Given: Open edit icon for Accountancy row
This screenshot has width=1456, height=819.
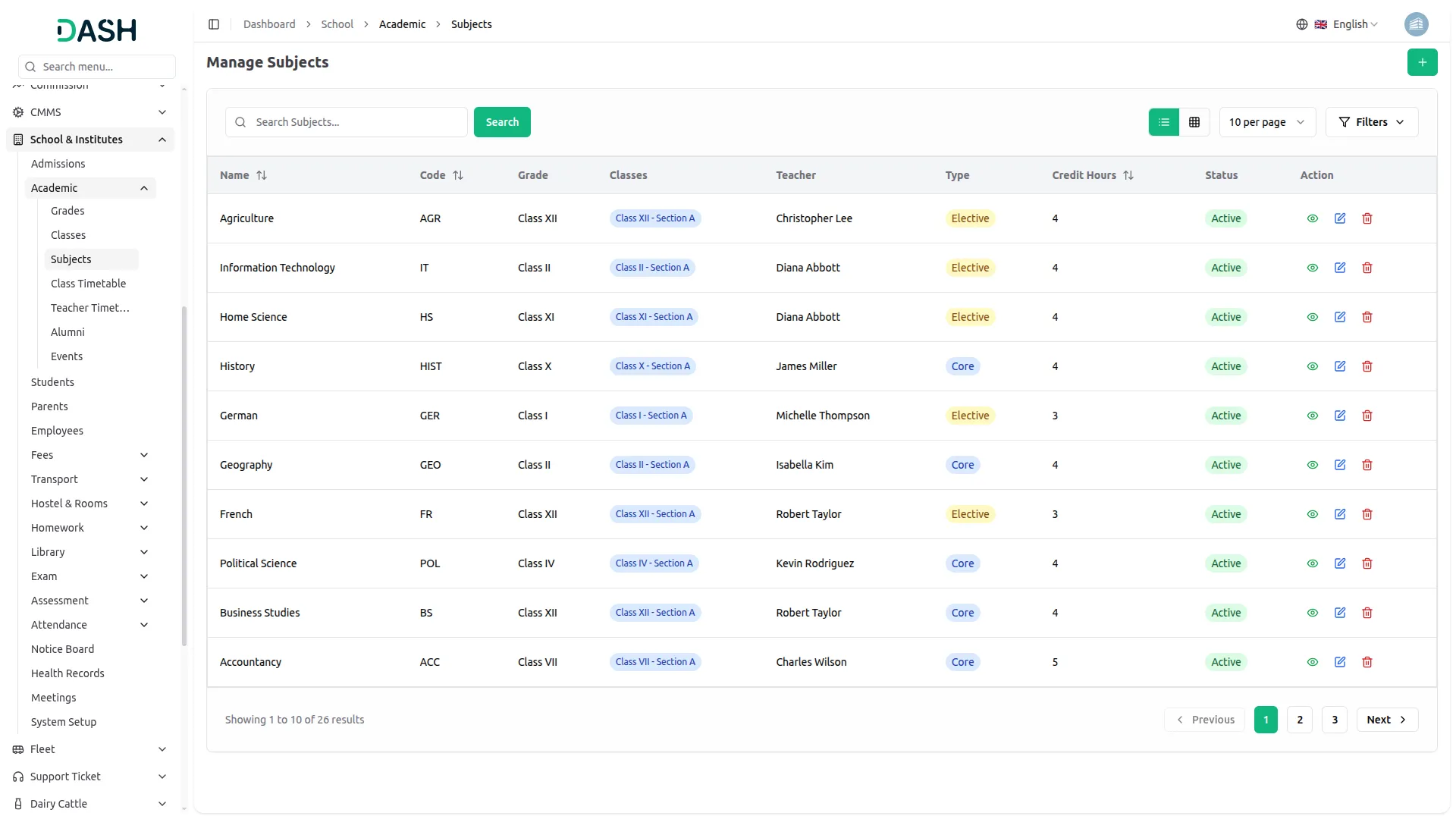Looking at the screenshot, I should [x=1339, y=662].
